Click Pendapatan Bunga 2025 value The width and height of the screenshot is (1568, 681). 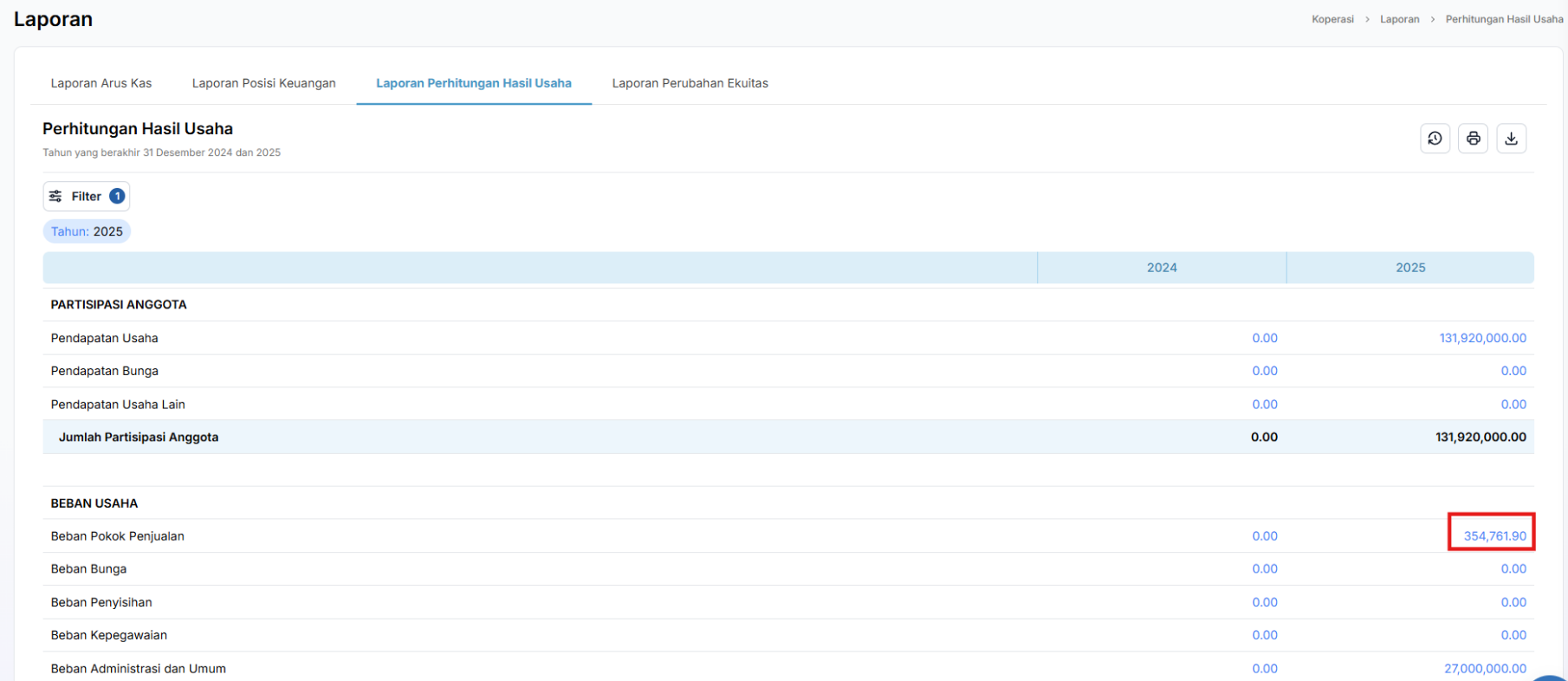[x=1513, y=371]
